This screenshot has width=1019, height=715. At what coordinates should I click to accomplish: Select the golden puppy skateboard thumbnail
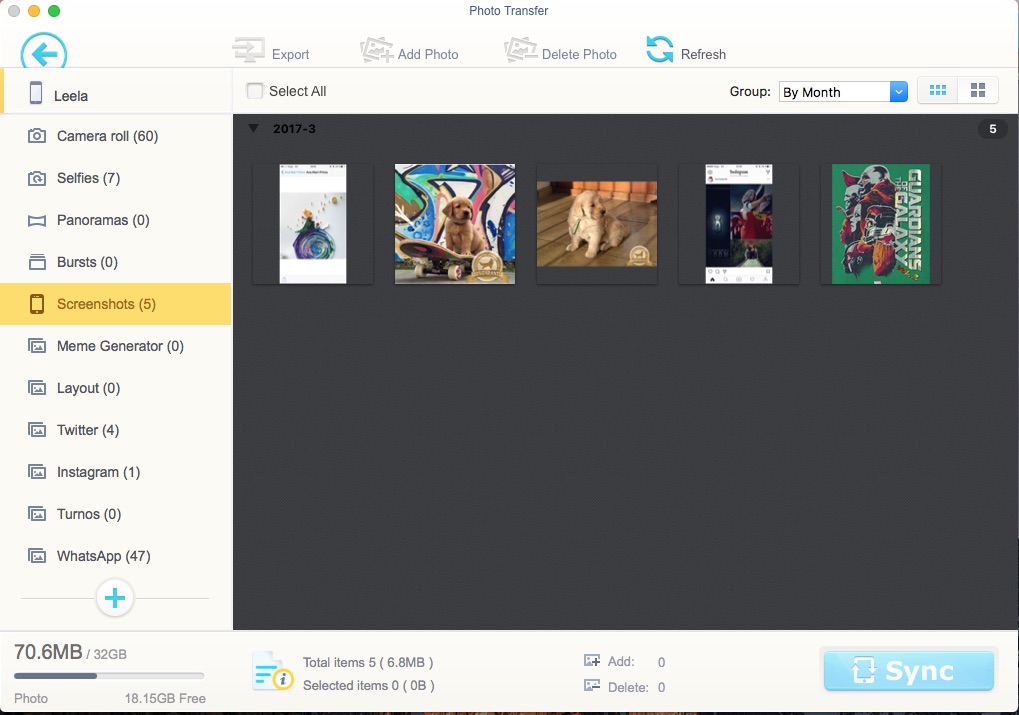[x=455, y=224]
